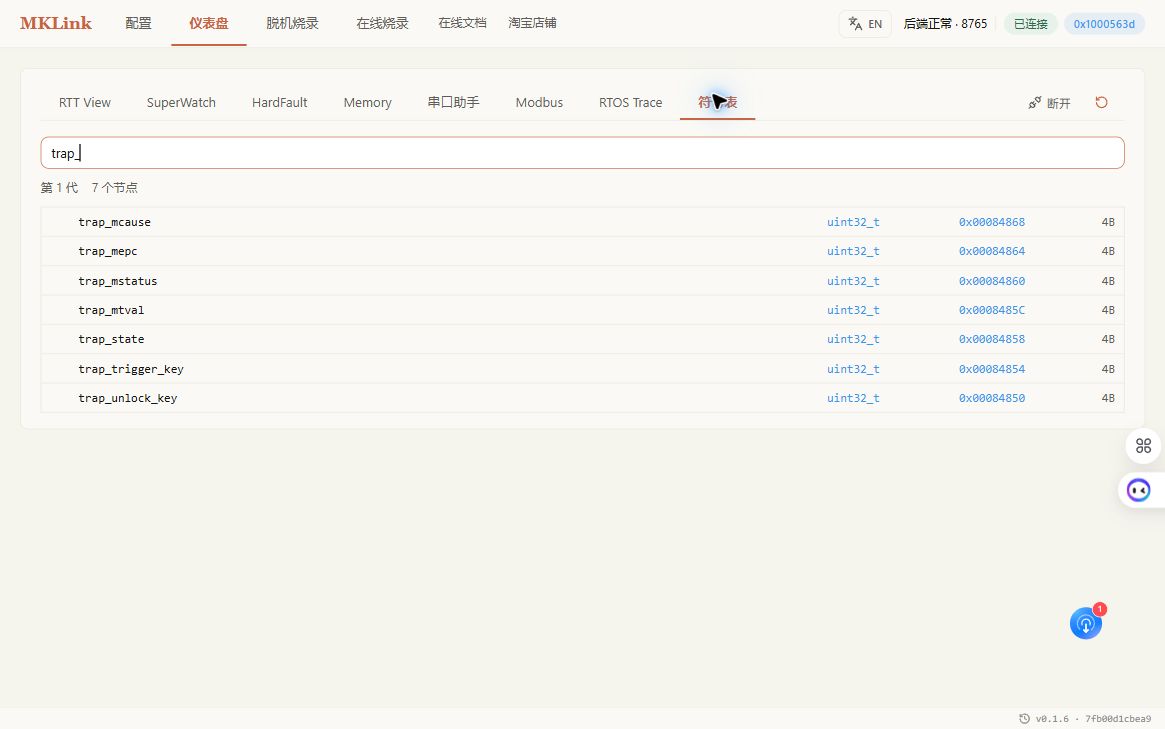
Task: Select the trap_unlock_key symbol name
Action: tap(127, 398)
